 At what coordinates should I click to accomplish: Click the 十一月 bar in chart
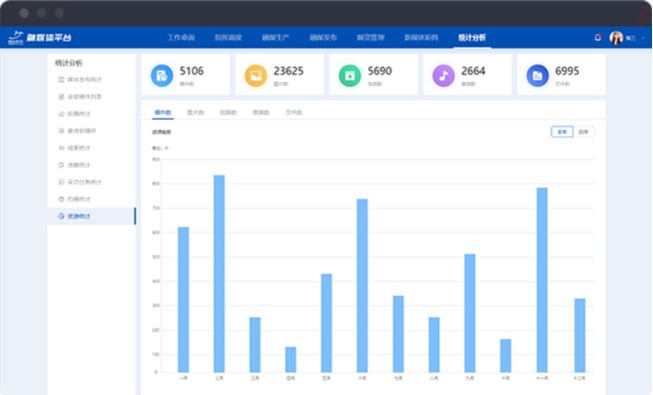coord(542,280)
